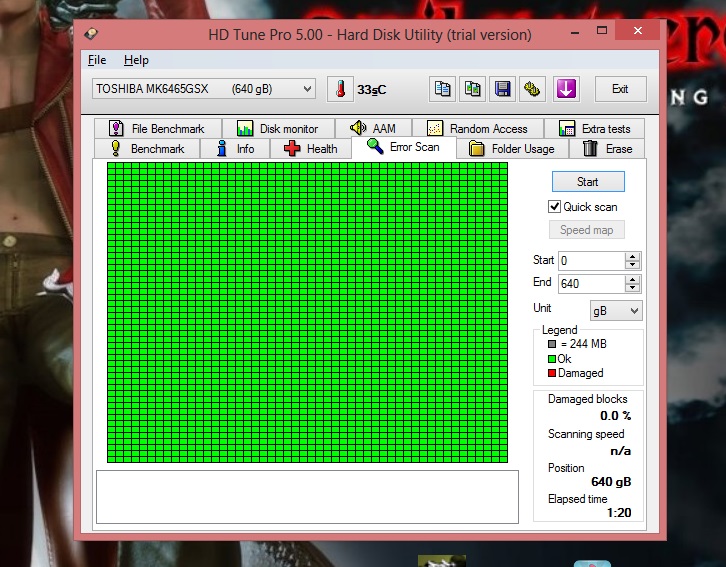Click the purple down-arrow toolbar icon
Image resolution: width=726 pixels, height=567 pixels.
[x=566, y=89]
